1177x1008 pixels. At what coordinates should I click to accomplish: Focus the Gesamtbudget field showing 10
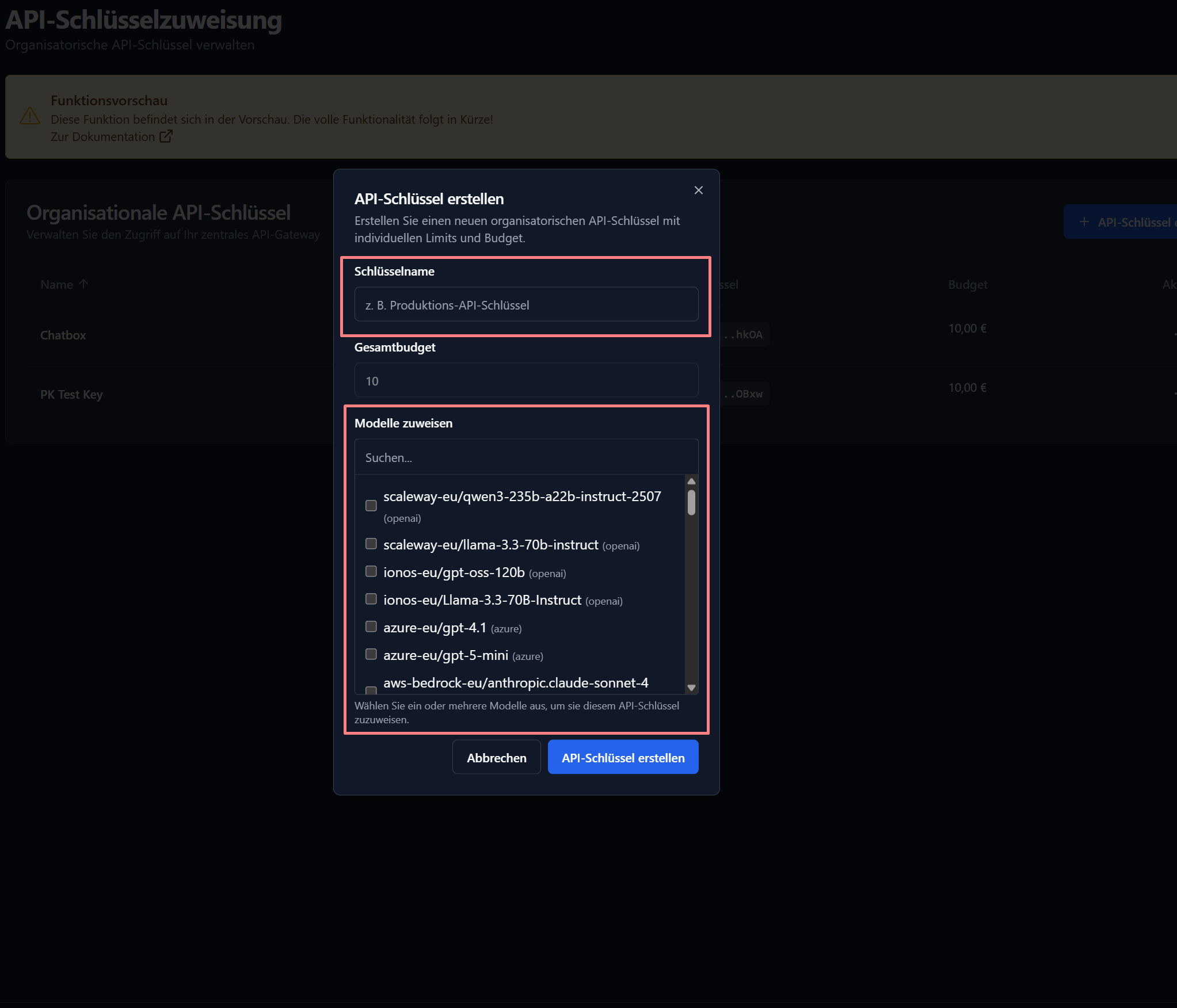coord(525,380)
